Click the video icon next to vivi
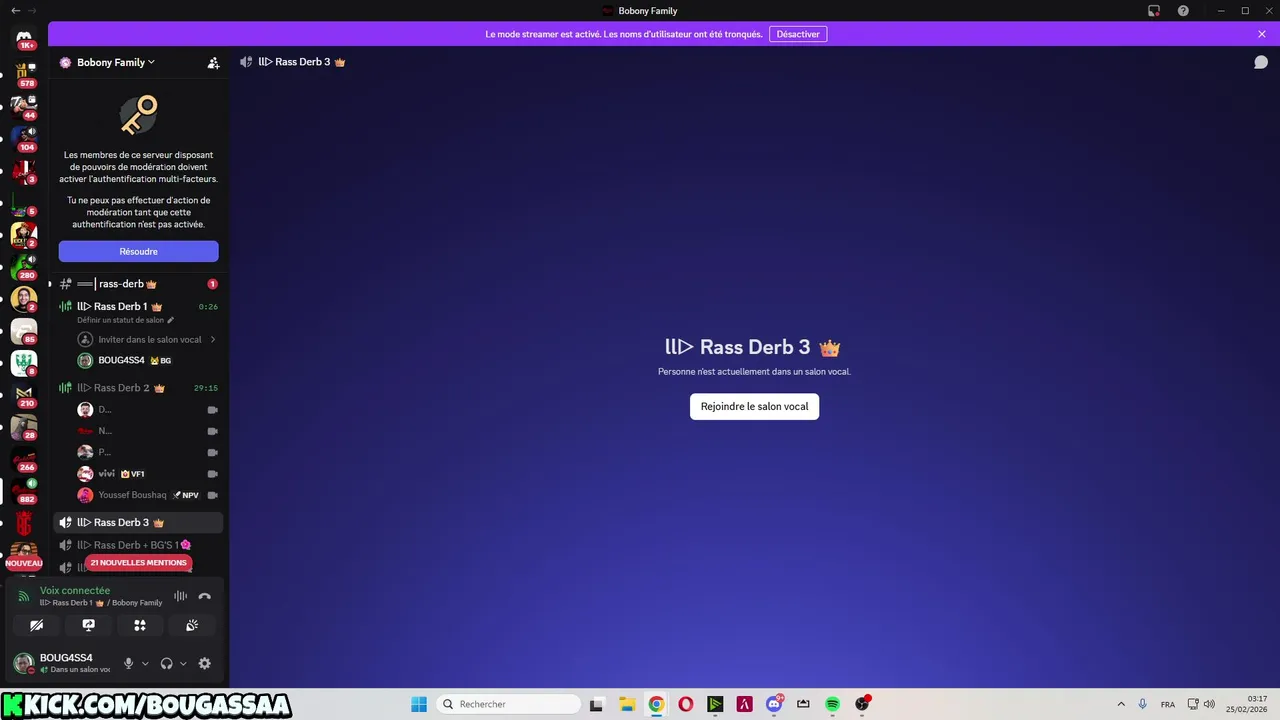This screenshot has height=720, width=1280. 212,474
